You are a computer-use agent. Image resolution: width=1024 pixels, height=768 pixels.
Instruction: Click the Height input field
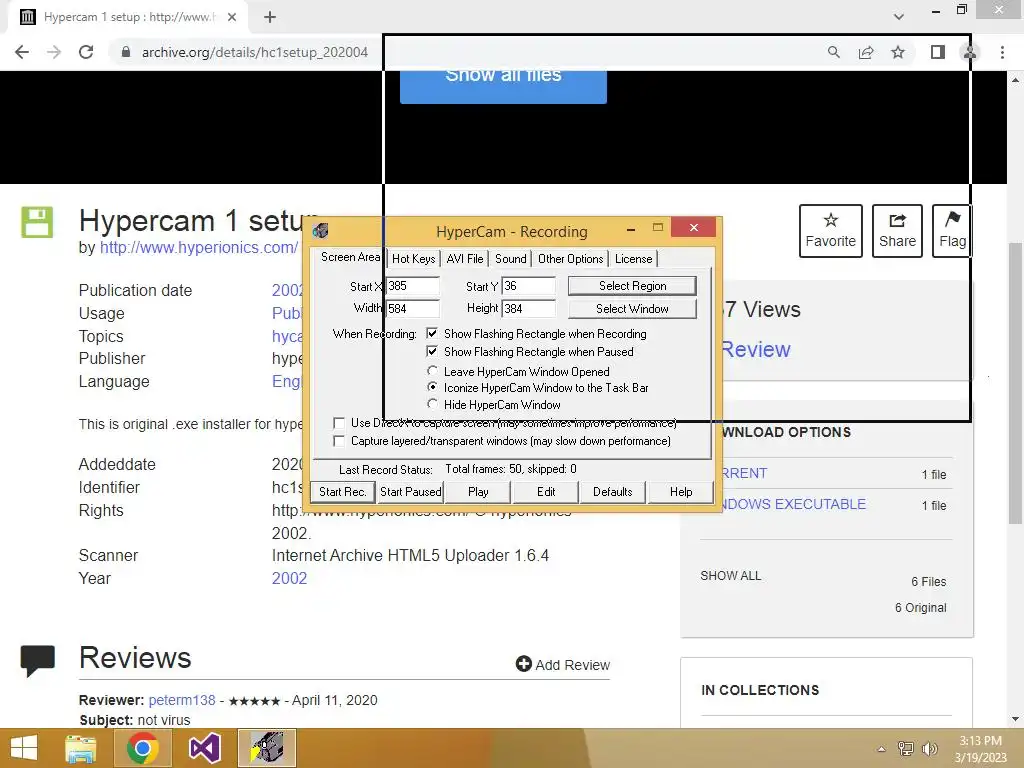pyautogui.click(x=528, y=308)
